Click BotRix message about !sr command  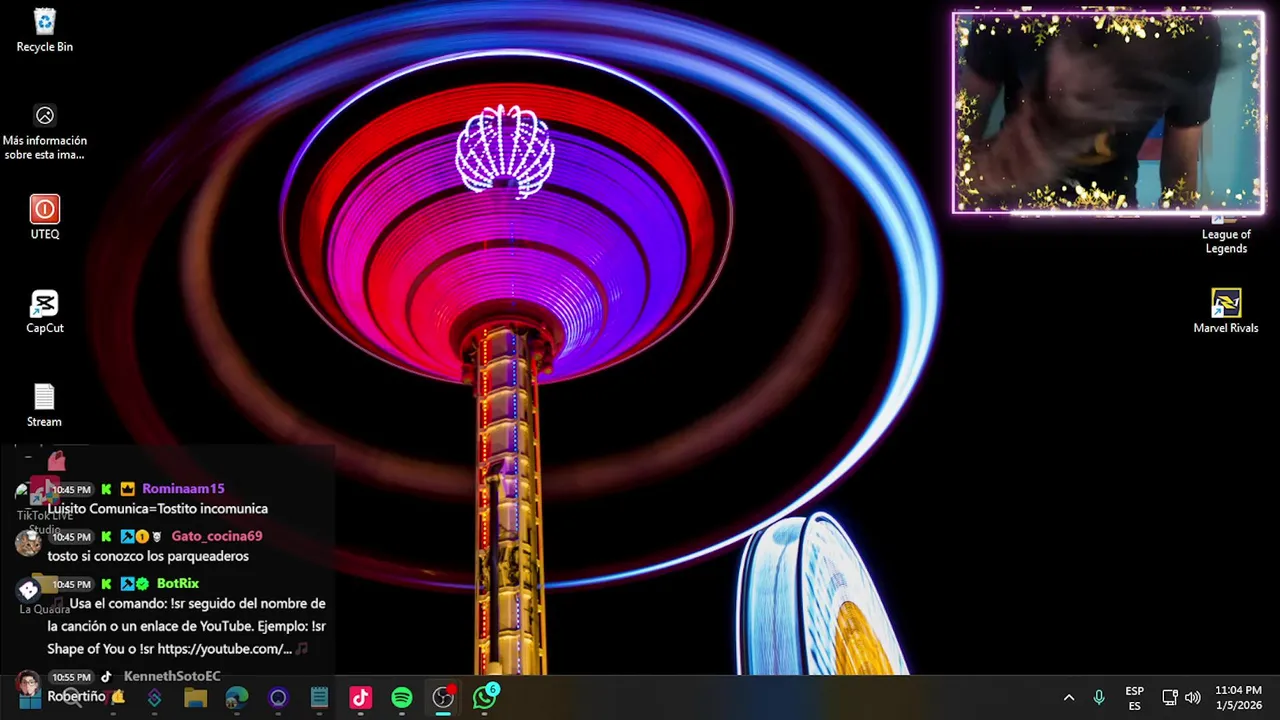click(187, 626)
